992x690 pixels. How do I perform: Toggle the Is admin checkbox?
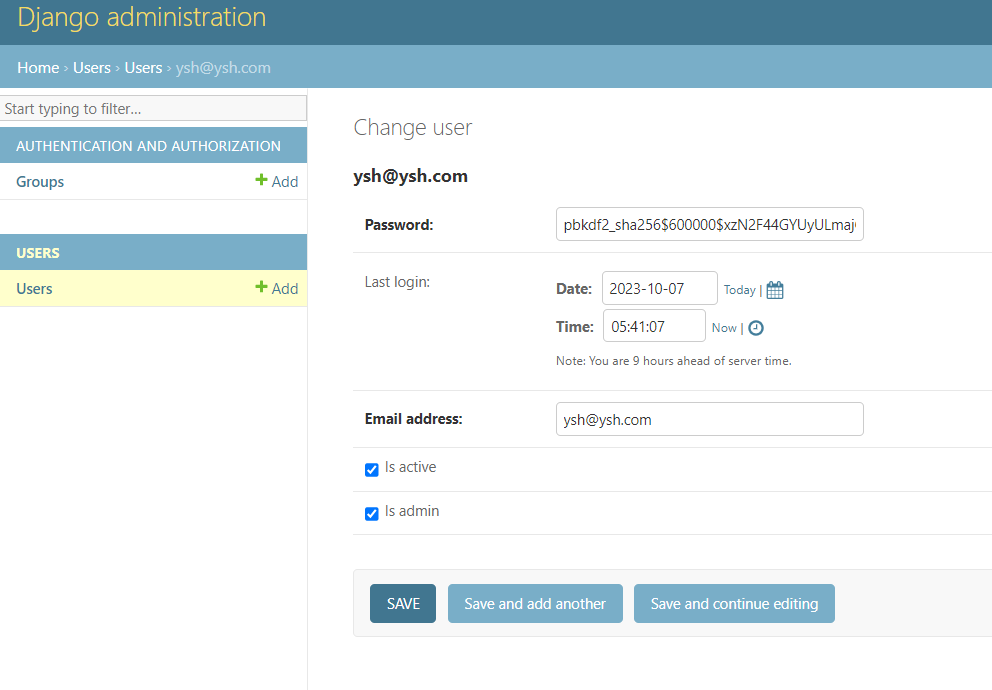371,514
